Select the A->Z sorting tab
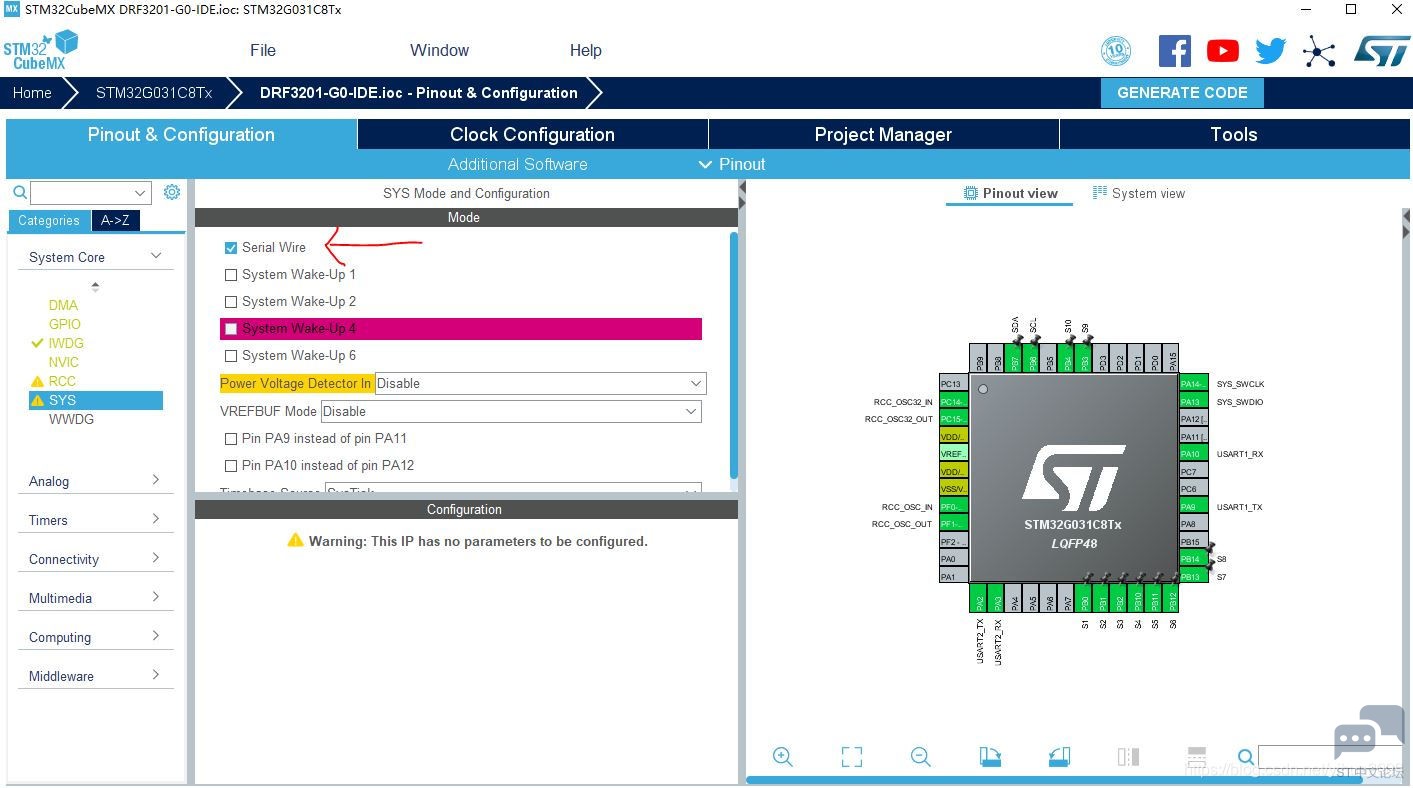The width and height of the screenshot is (1413, 788). point(115,221)
